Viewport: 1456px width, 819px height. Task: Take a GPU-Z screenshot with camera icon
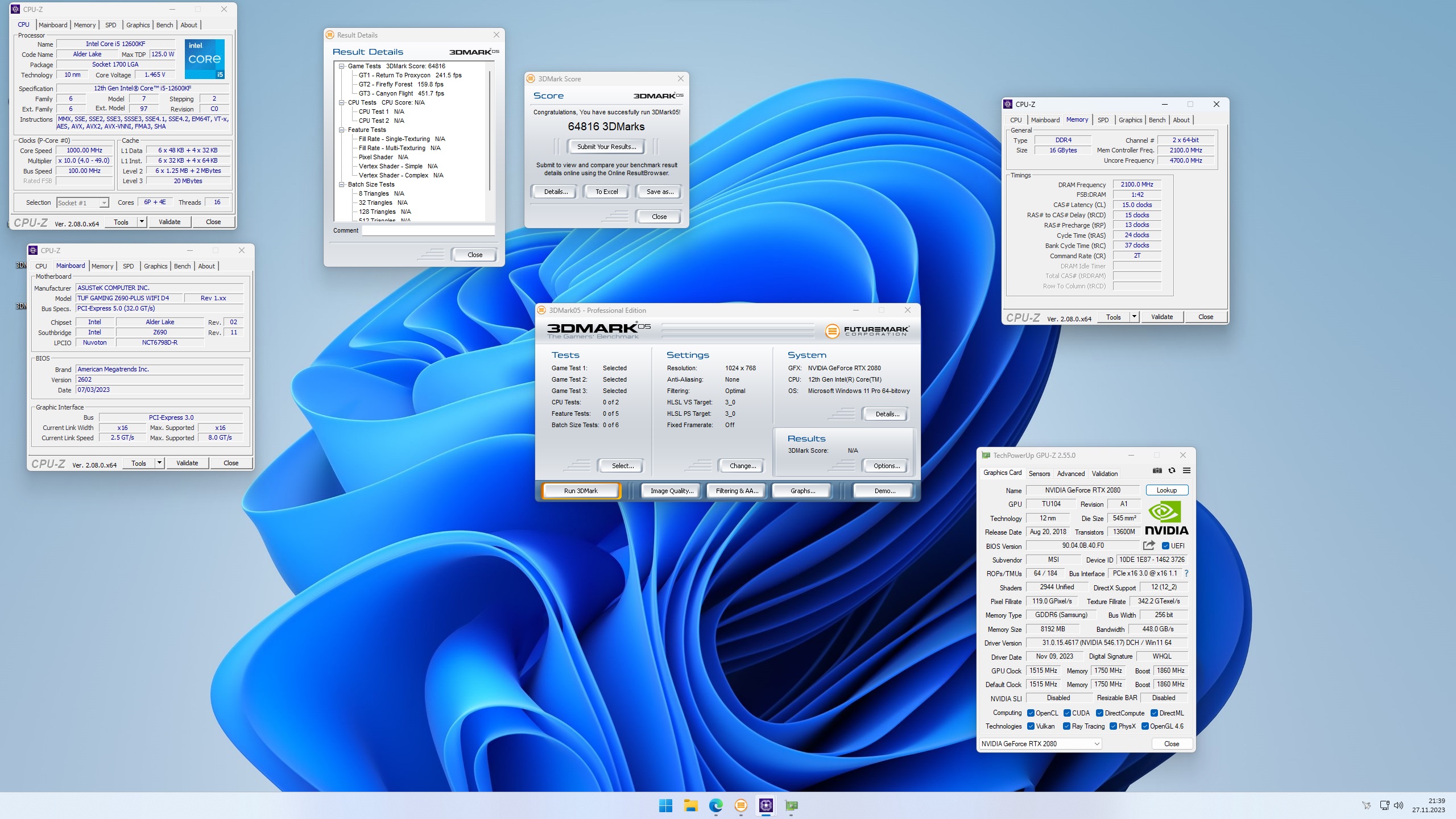click(x=1157, y=470)
